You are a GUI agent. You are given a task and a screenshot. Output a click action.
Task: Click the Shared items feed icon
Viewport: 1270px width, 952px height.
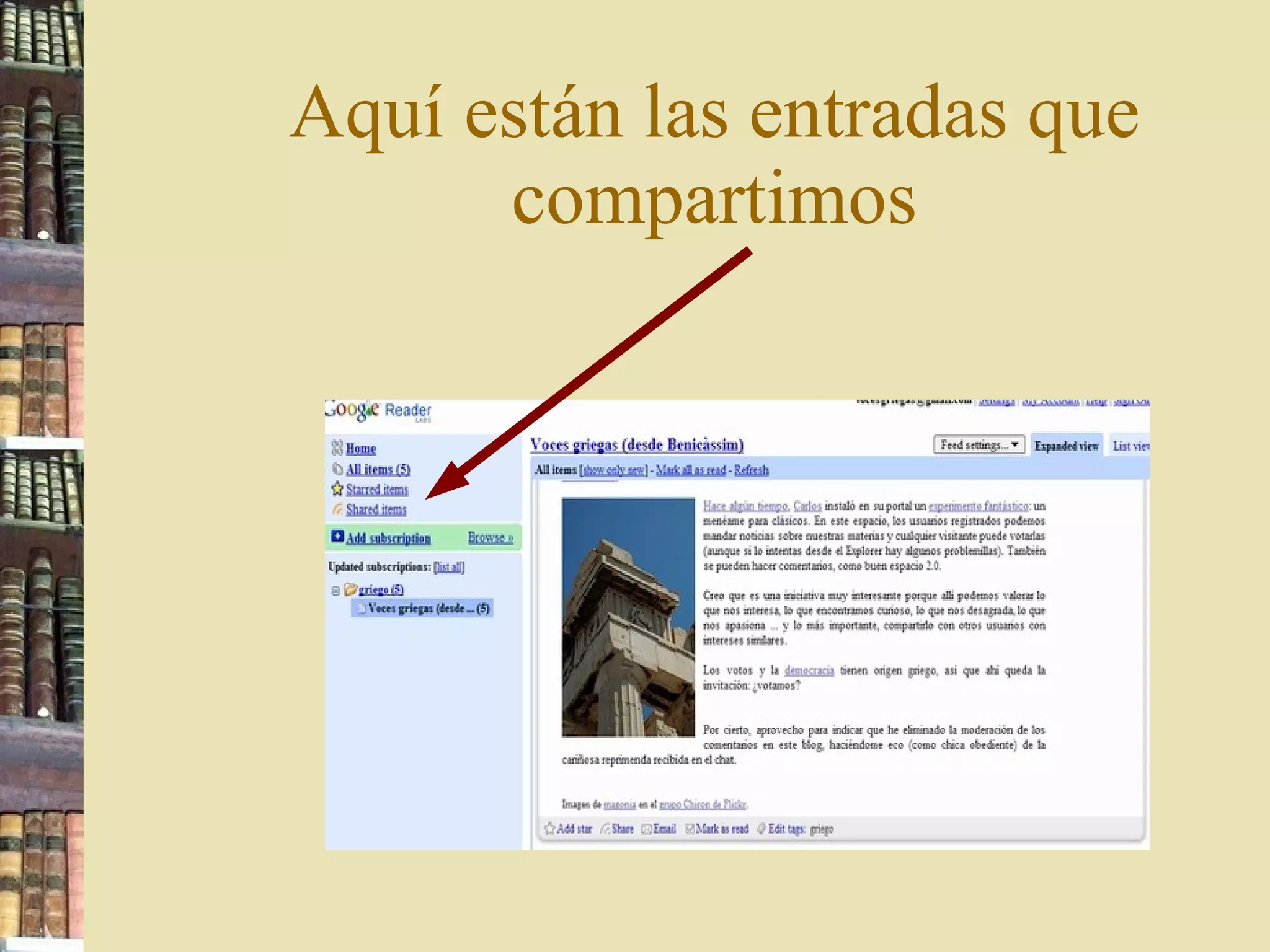(x=337, y=509)
